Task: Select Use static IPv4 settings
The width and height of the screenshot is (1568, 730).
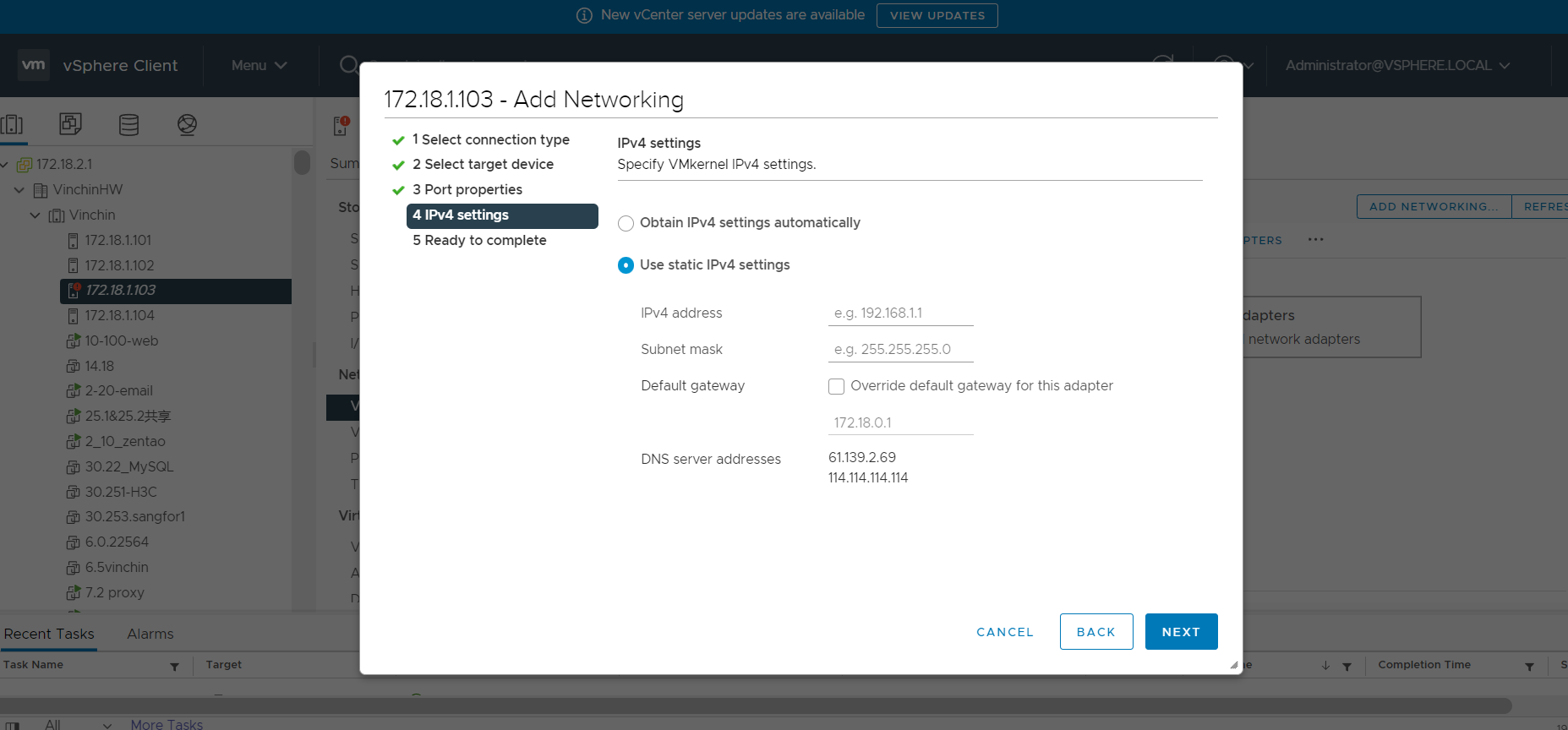Action: [x=626, y=265]
